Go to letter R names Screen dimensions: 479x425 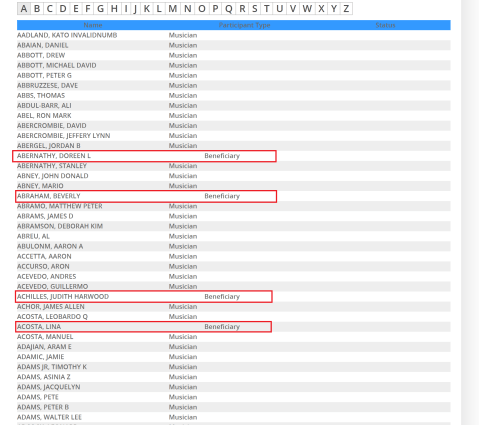(242, 9)
